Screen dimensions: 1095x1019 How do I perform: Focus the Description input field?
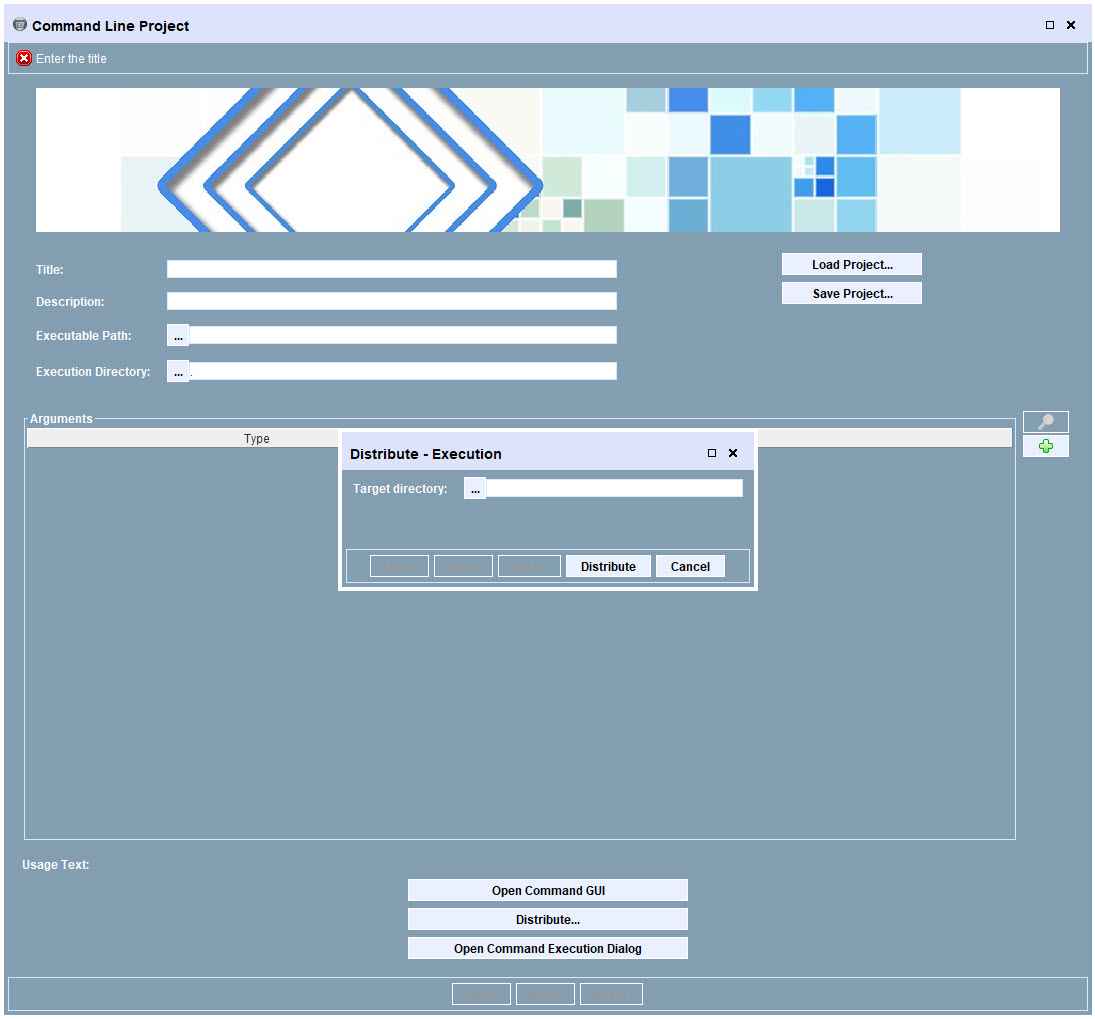pos(392,301)
